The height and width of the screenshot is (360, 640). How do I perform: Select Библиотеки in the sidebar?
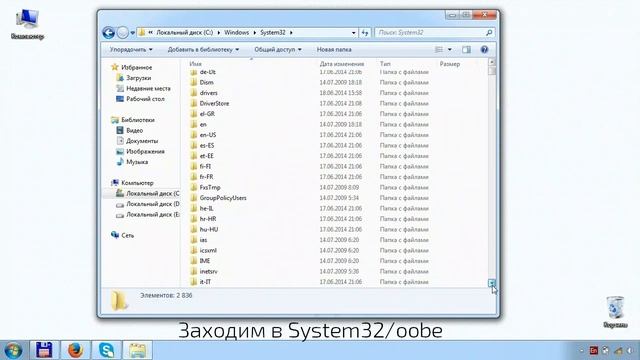(138, 120)
